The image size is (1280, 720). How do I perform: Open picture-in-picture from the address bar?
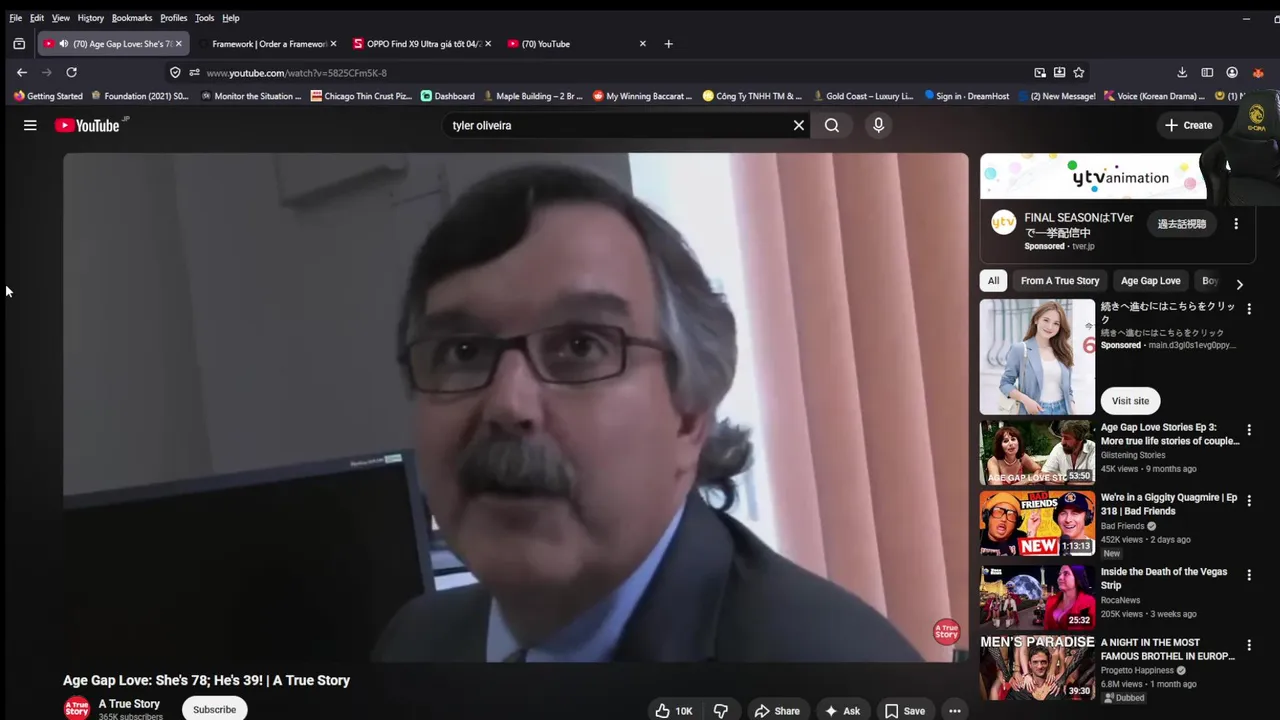click(1040, 72)
